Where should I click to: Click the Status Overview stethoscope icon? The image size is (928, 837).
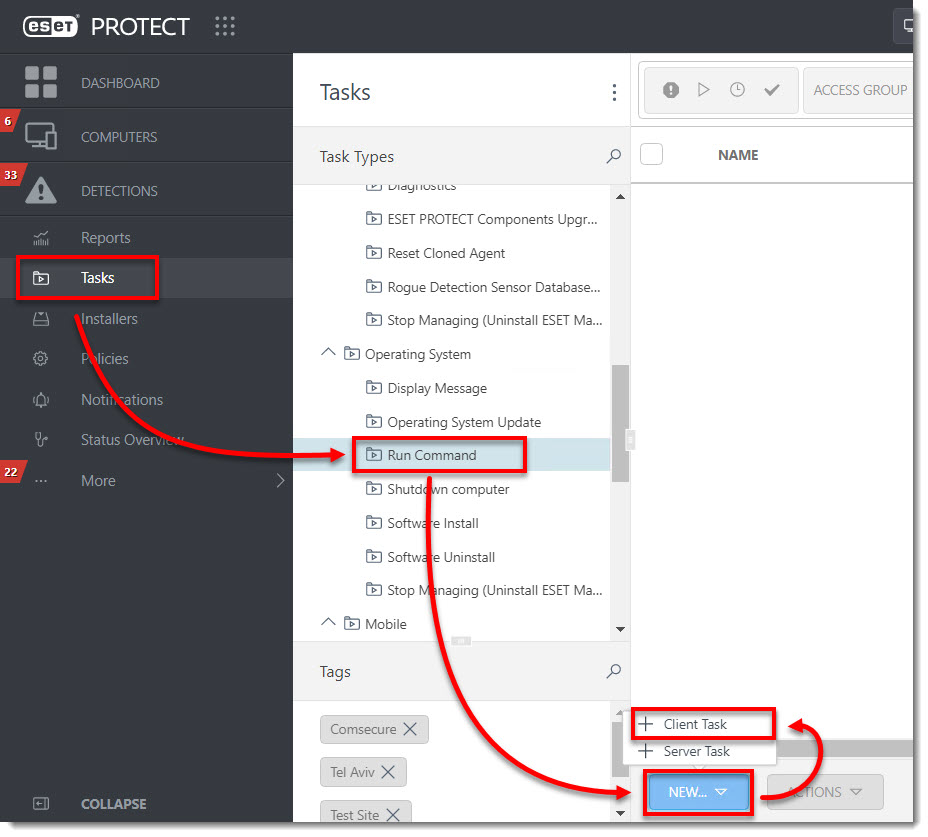pos(41,440)
